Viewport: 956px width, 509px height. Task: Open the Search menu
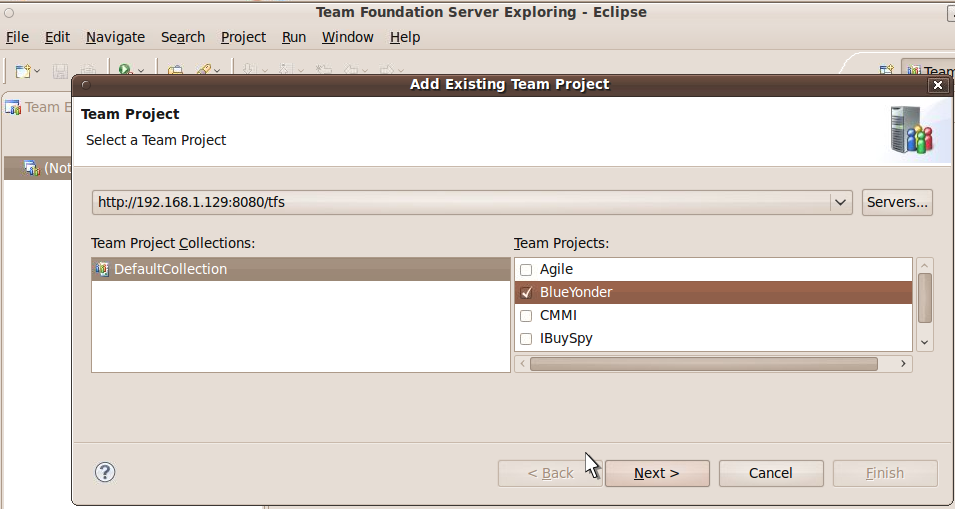[x=183, y=37]
